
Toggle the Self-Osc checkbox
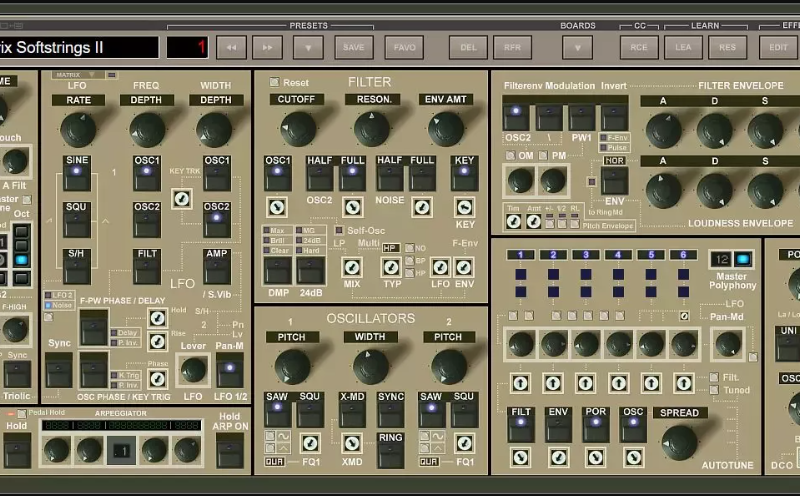(x=339, y=230)
